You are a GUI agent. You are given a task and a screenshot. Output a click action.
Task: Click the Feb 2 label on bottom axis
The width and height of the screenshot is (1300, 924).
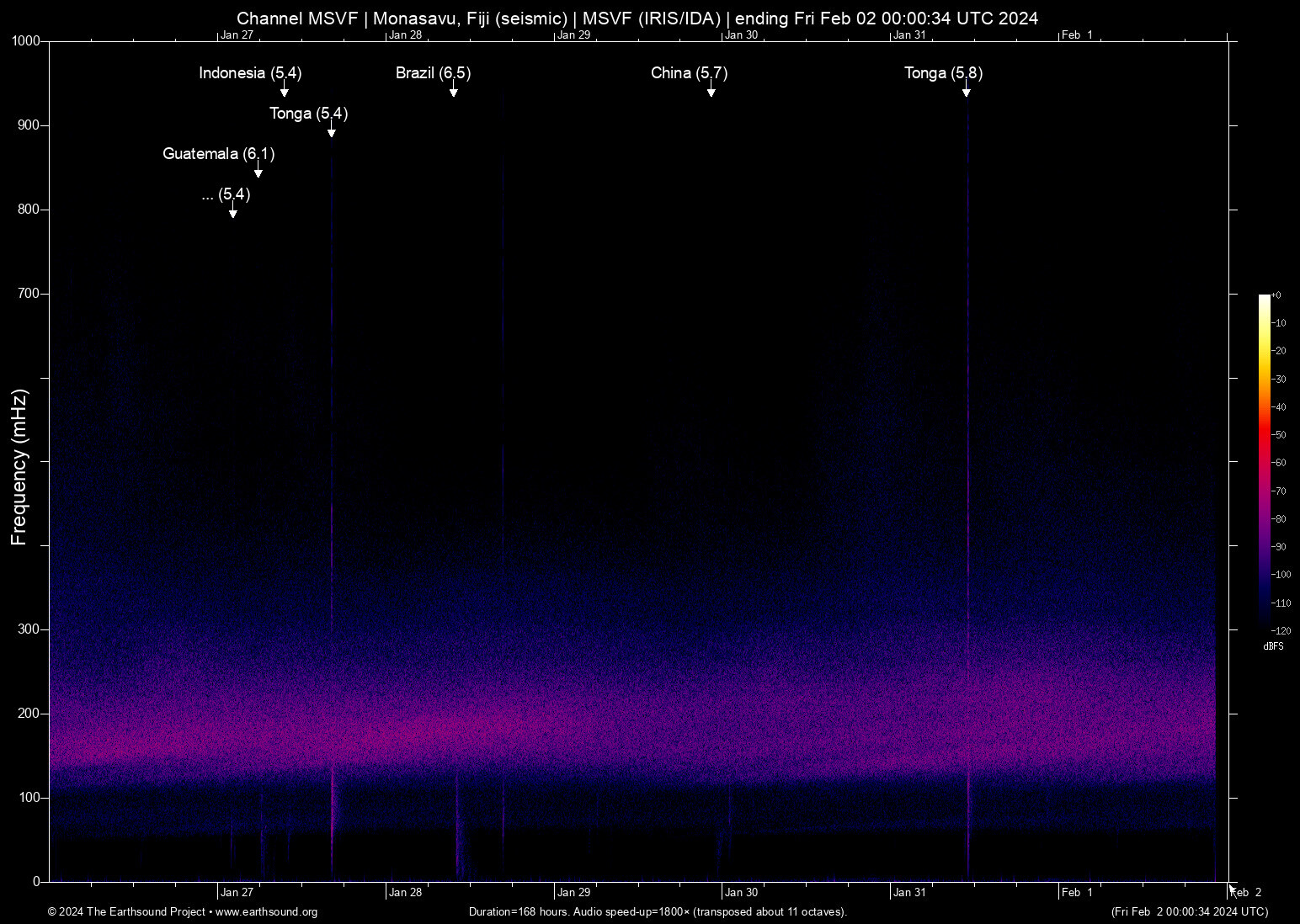(x=1246, y=893)
